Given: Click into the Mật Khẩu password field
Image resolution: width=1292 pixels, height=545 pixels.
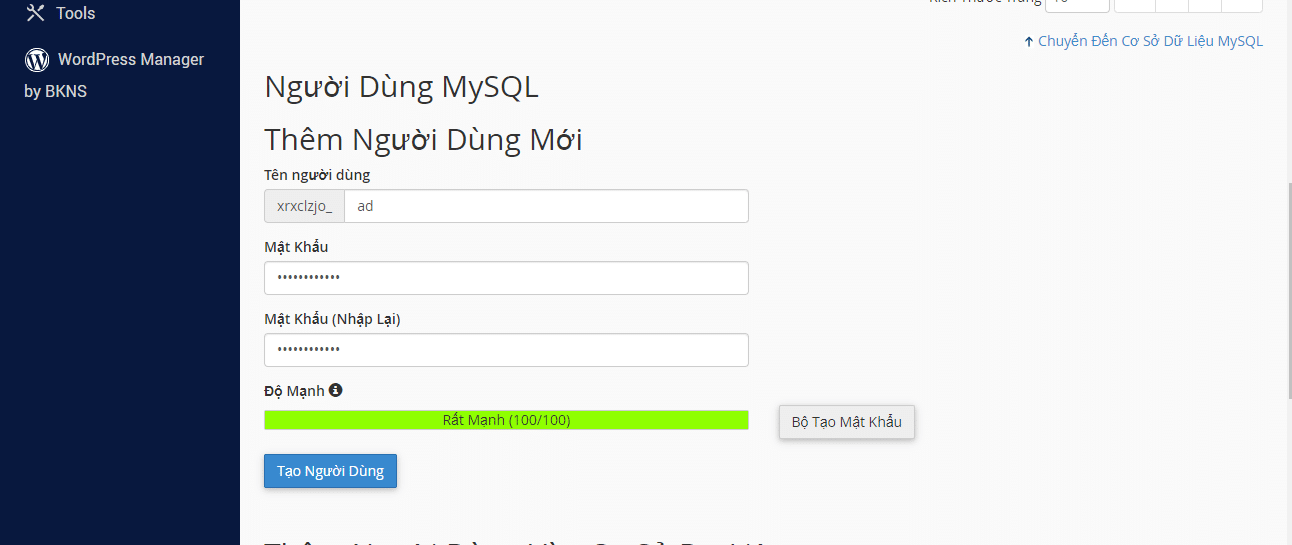Looking at the screenshot, I should point(506,278).
